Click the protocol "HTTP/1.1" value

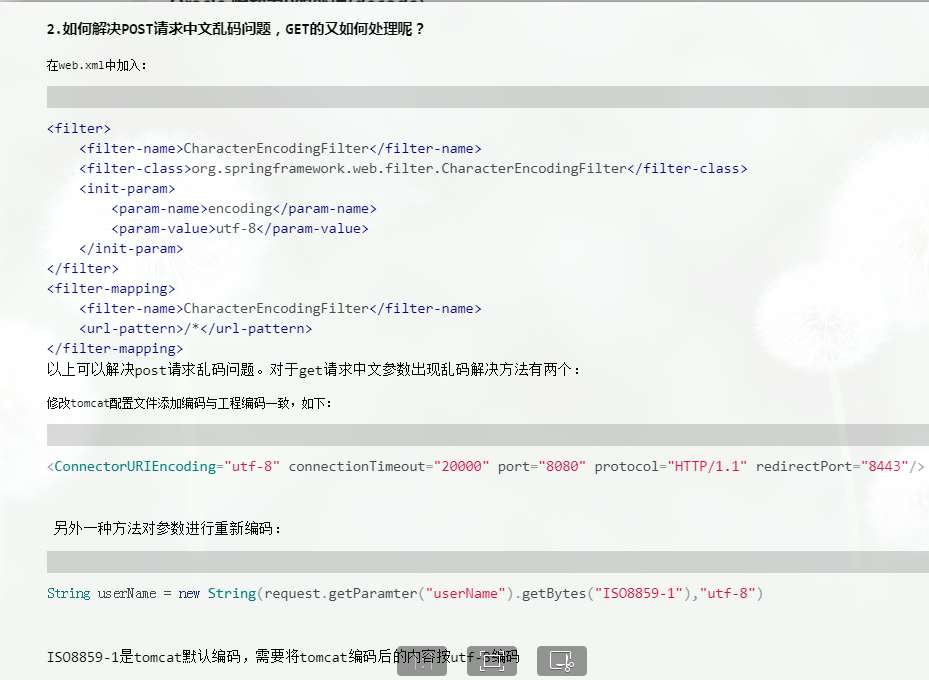click(707, 467)
